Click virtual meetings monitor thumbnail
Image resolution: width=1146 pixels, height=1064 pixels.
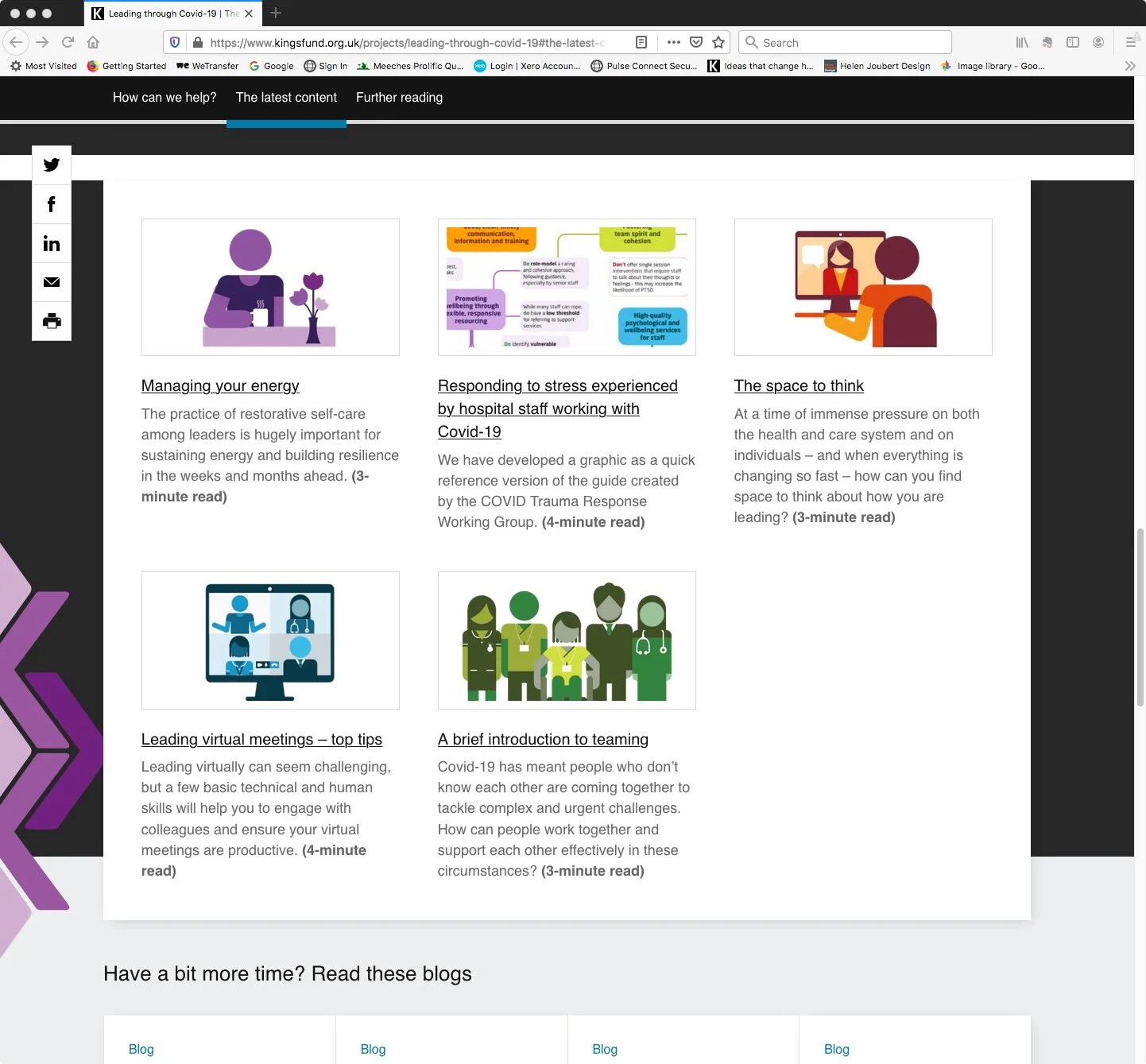pyautogui.click(x=270, y=640)
